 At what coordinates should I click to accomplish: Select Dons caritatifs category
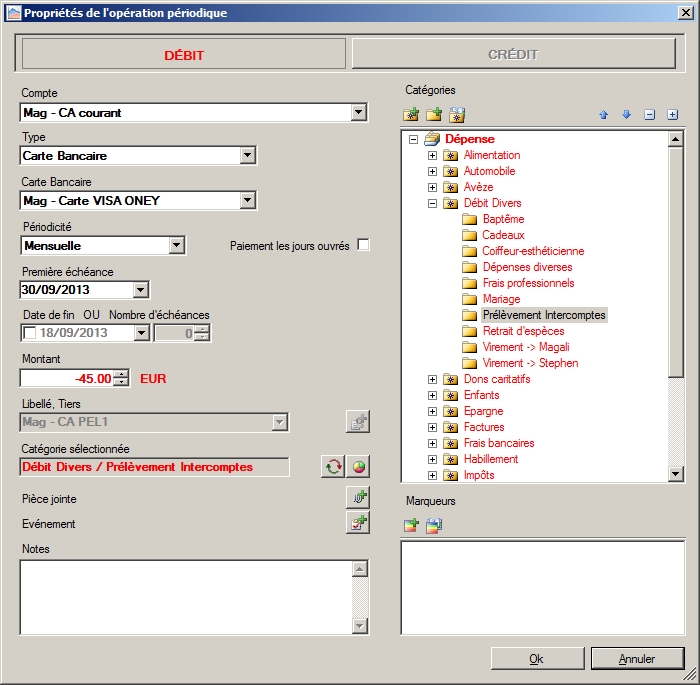(x=497, y=379)
